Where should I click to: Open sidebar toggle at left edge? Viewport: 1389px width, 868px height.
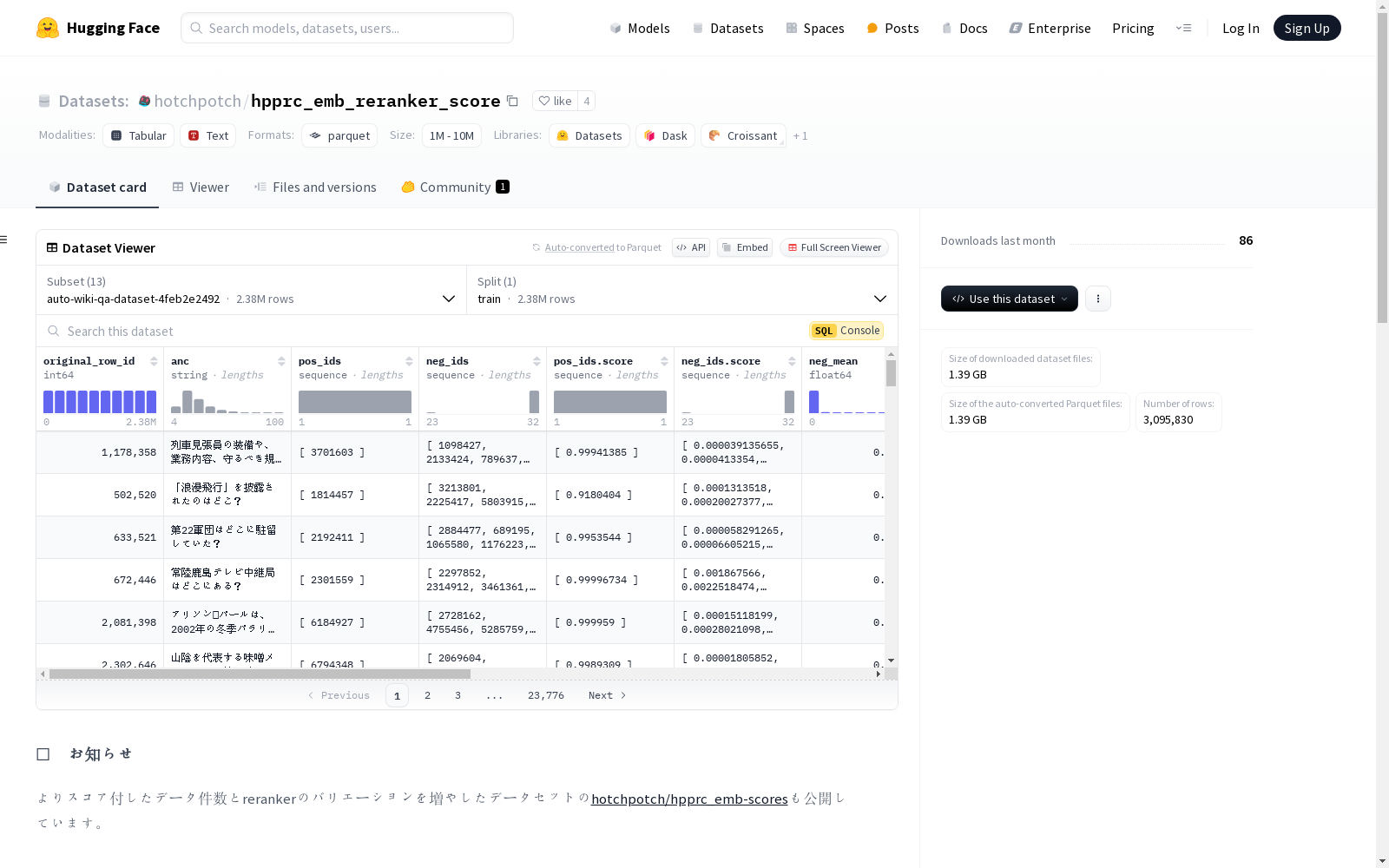pyautogui.click(x=4, y=240)
